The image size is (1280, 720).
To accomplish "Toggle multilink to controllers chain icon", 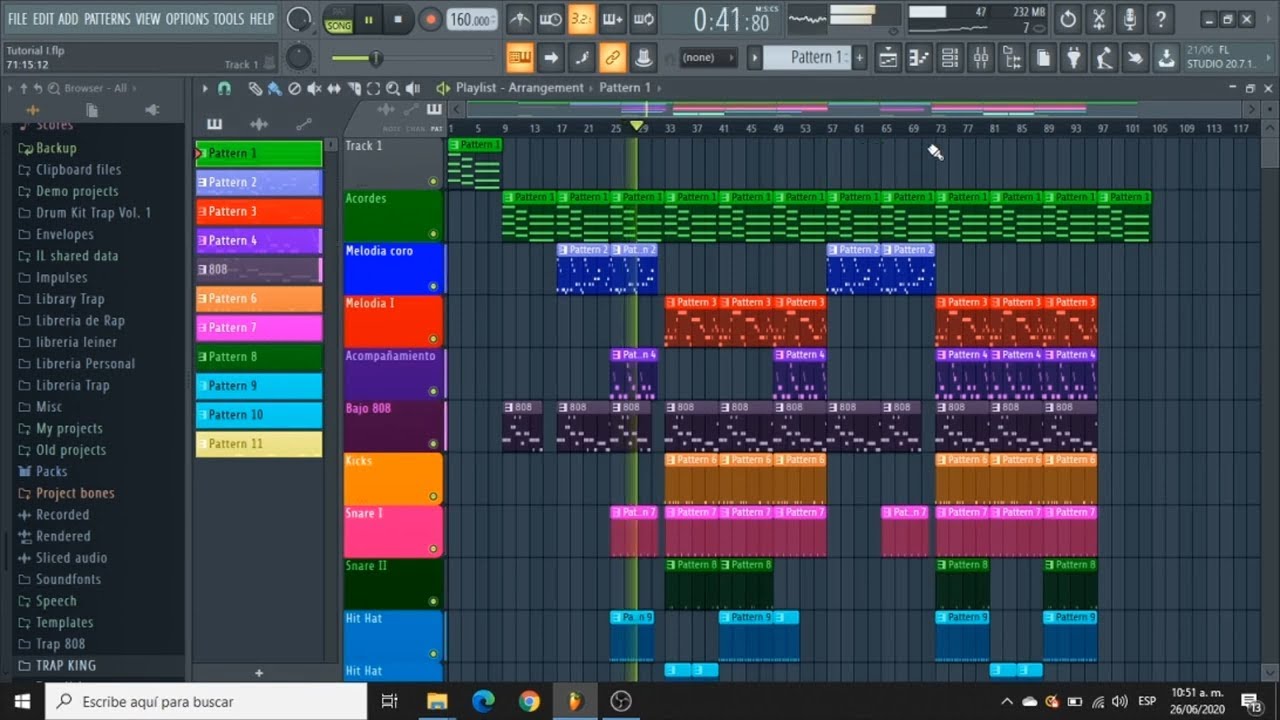I will (612, 58).
